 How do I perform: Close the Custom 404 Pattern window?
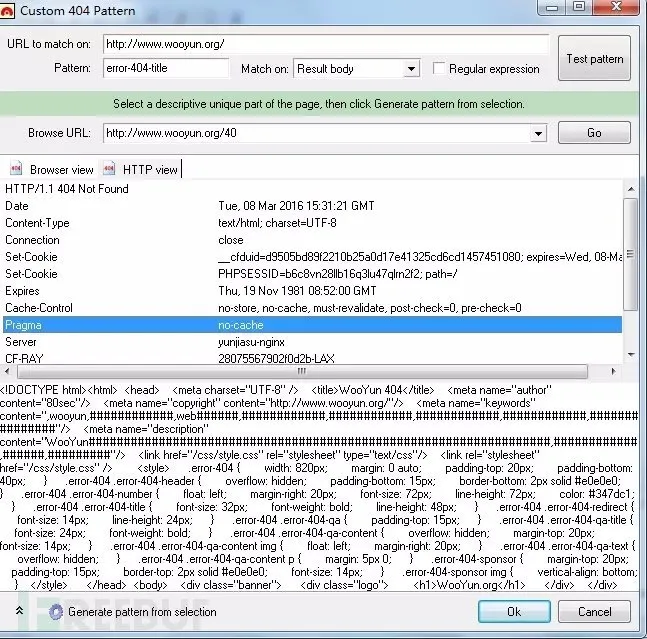[x=616, y=7]
